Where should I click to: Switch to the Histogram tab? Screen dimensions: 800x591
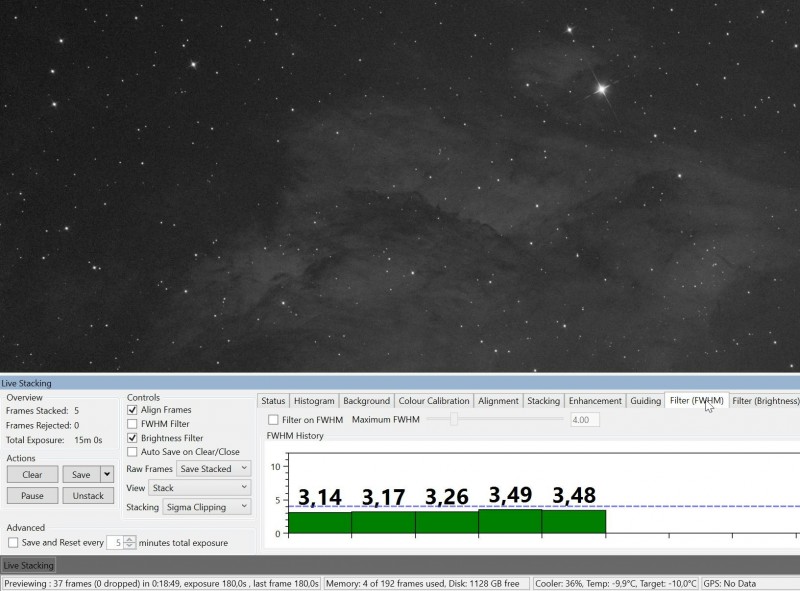tap(314, 401)
